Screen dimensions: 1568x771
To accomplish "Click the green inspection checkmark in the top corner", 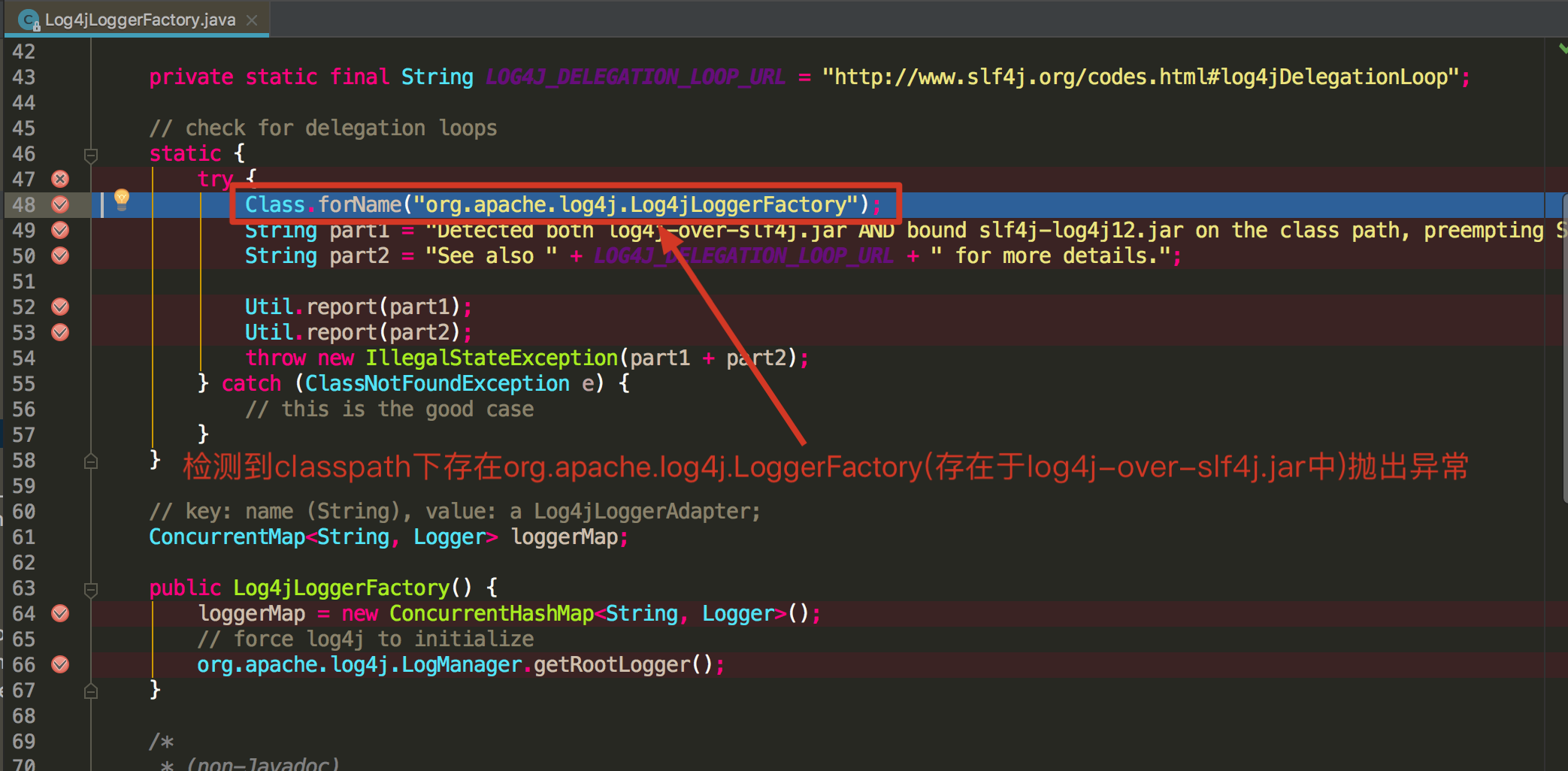I will pos(1562,48).
